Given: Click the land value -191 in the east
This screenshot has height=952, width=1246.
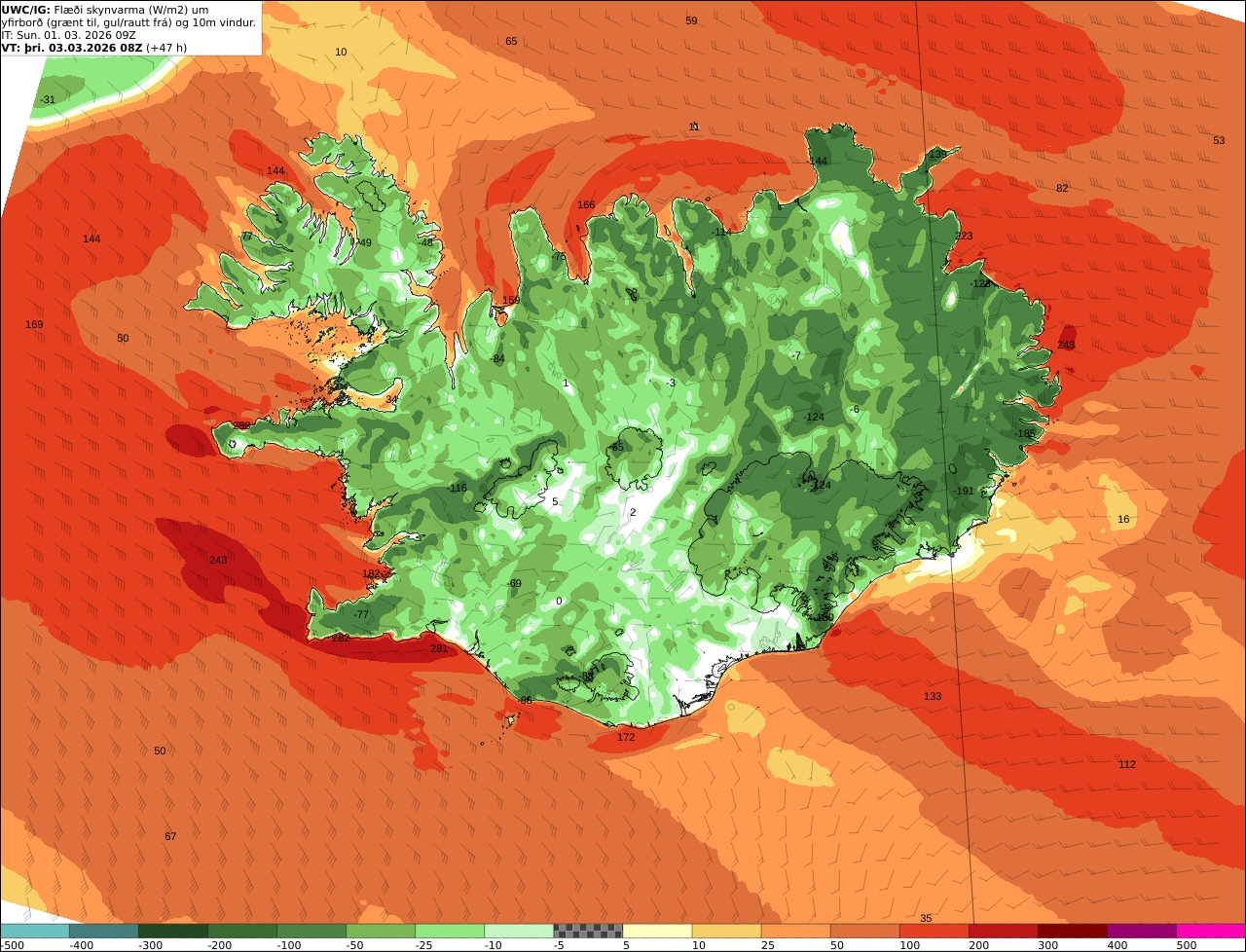Looking at the screenshot, I should pyautogui.click(x=963, y=491).
